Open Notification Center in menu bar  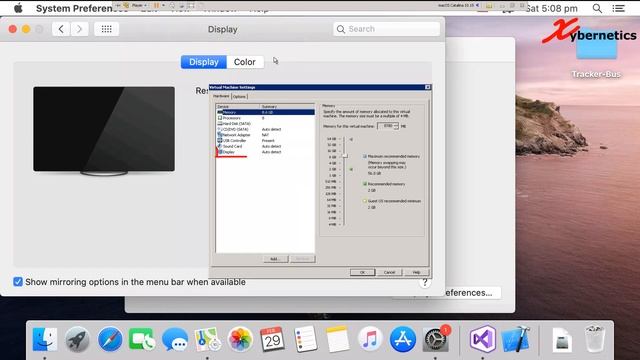click(x=618, y=8)
